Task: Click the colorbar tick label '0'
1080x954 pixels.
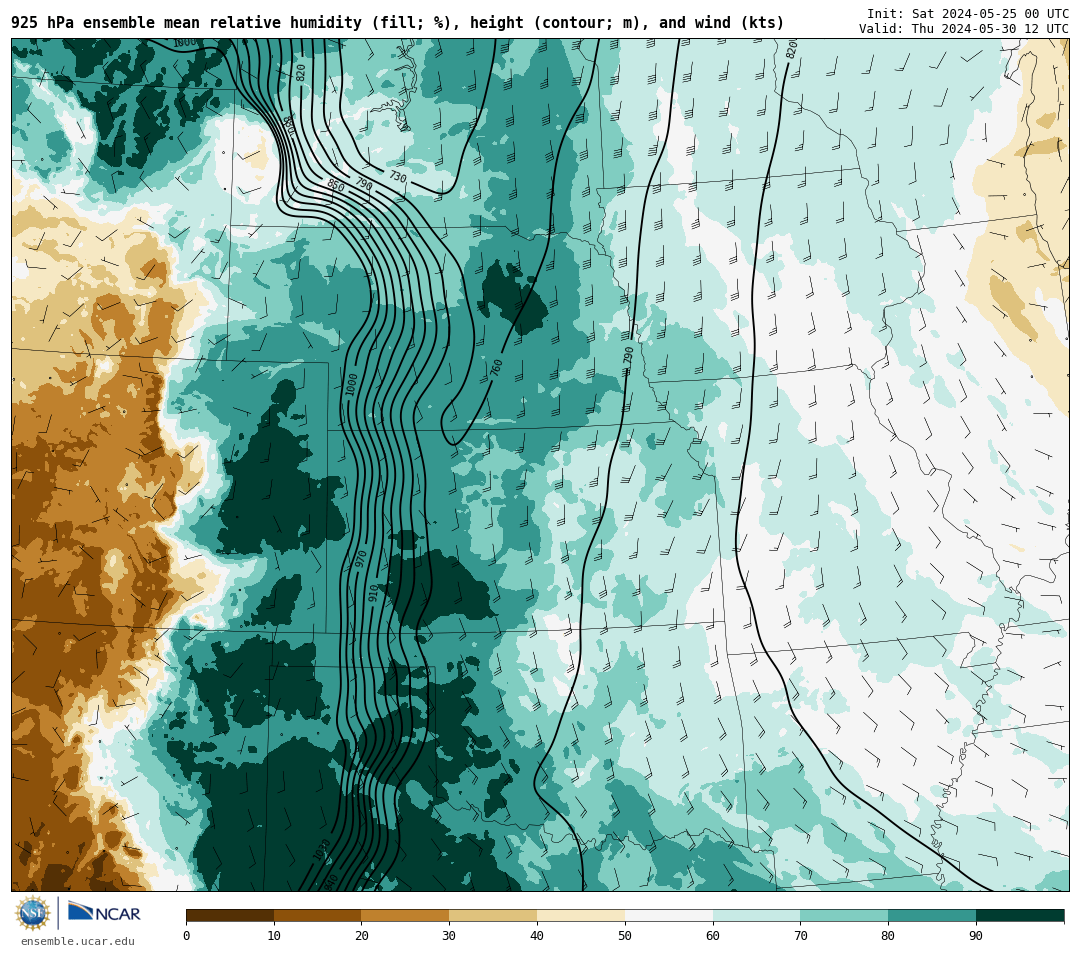Action: pyautogui.click(x=187, y=935)
